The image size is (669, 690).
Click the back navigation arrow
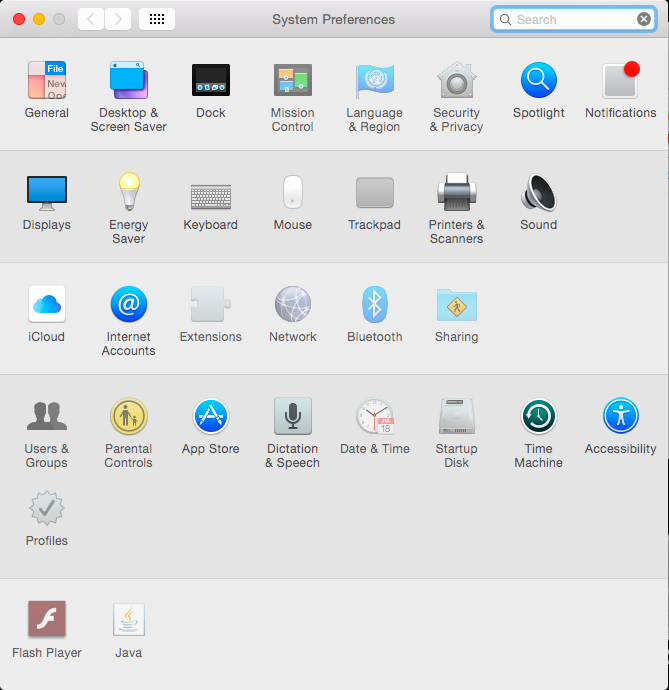(91, 19)
